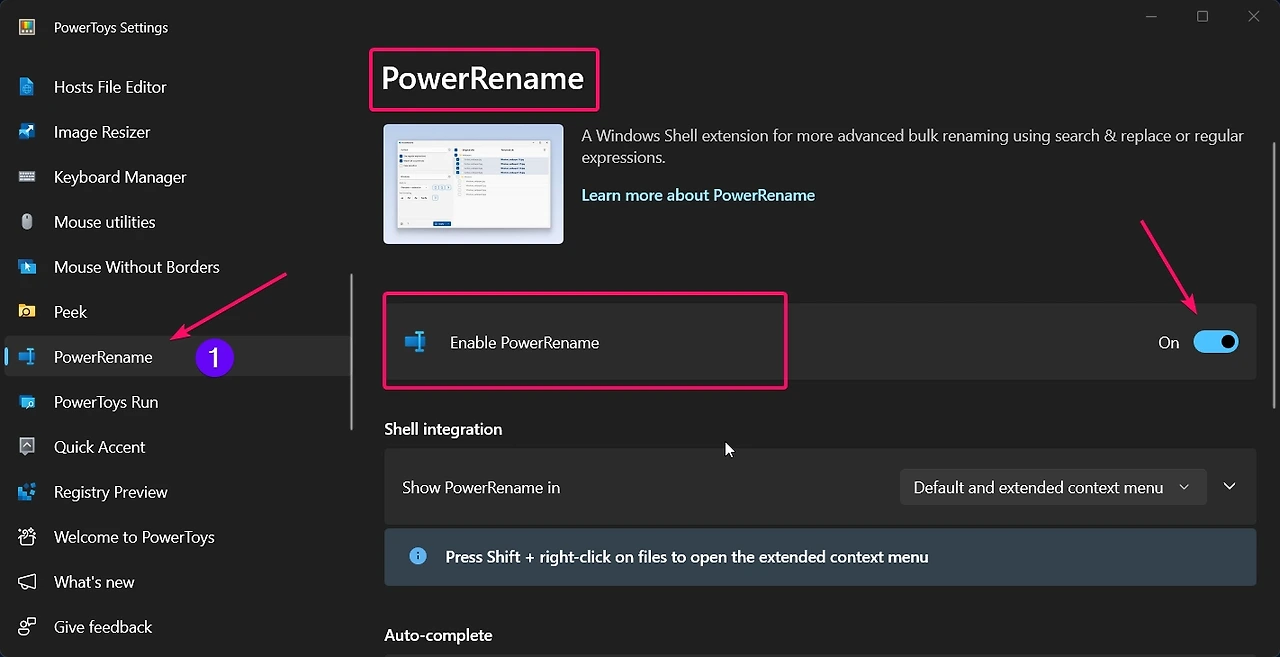Click the Auto-complete section heading
Screen dimensions: 1280x657
[438, 635]
